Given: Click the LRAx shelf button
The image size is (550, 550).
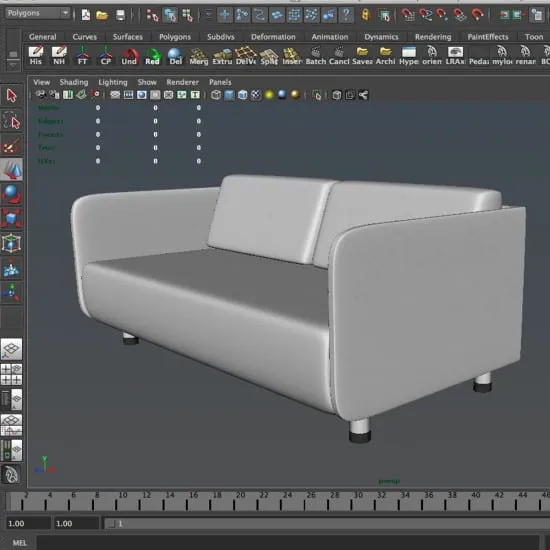Looking at the screenshot, I should [x=455, y=55].
